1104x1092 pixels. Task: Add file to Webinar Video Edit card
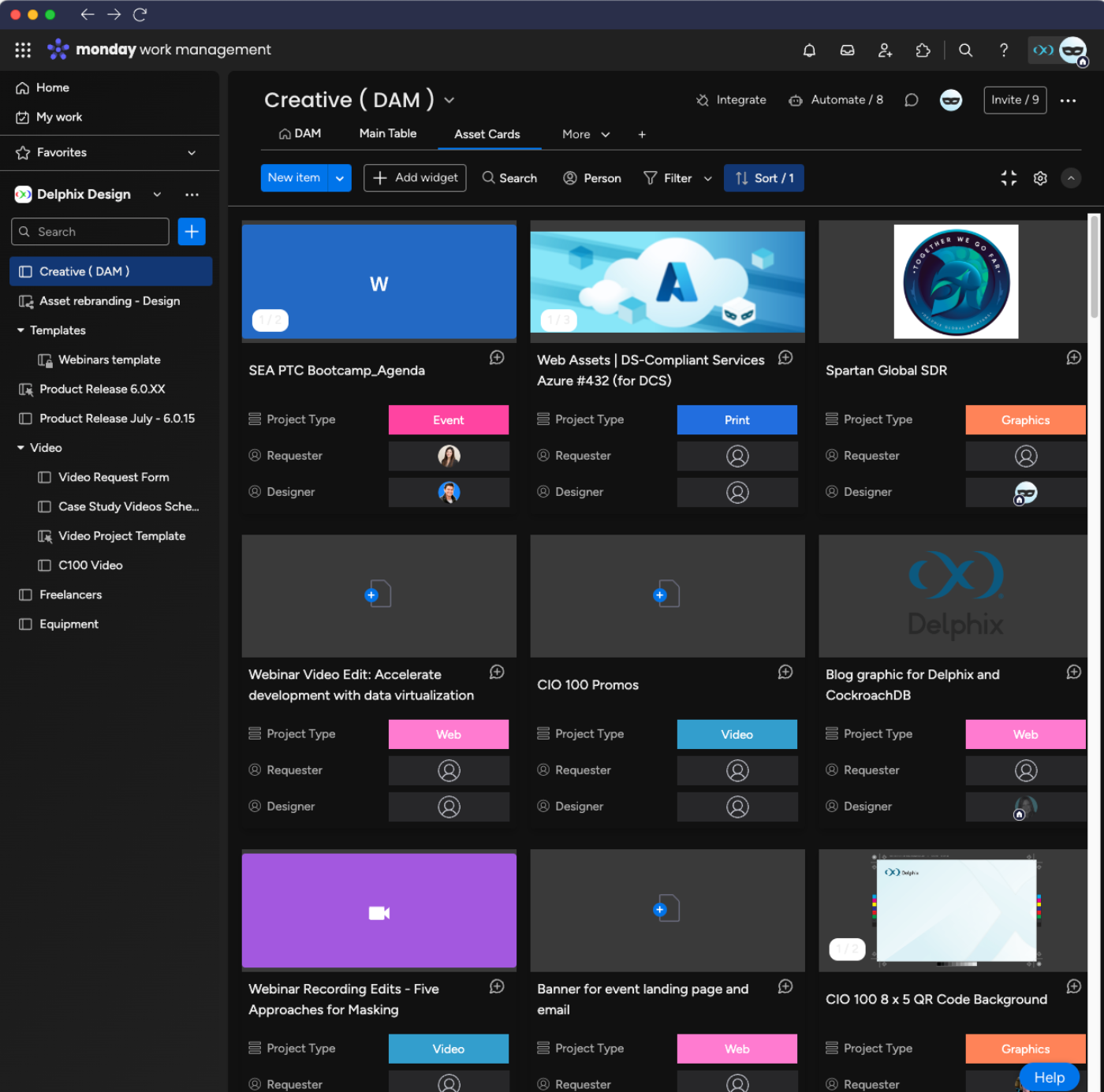click(378, 594)
